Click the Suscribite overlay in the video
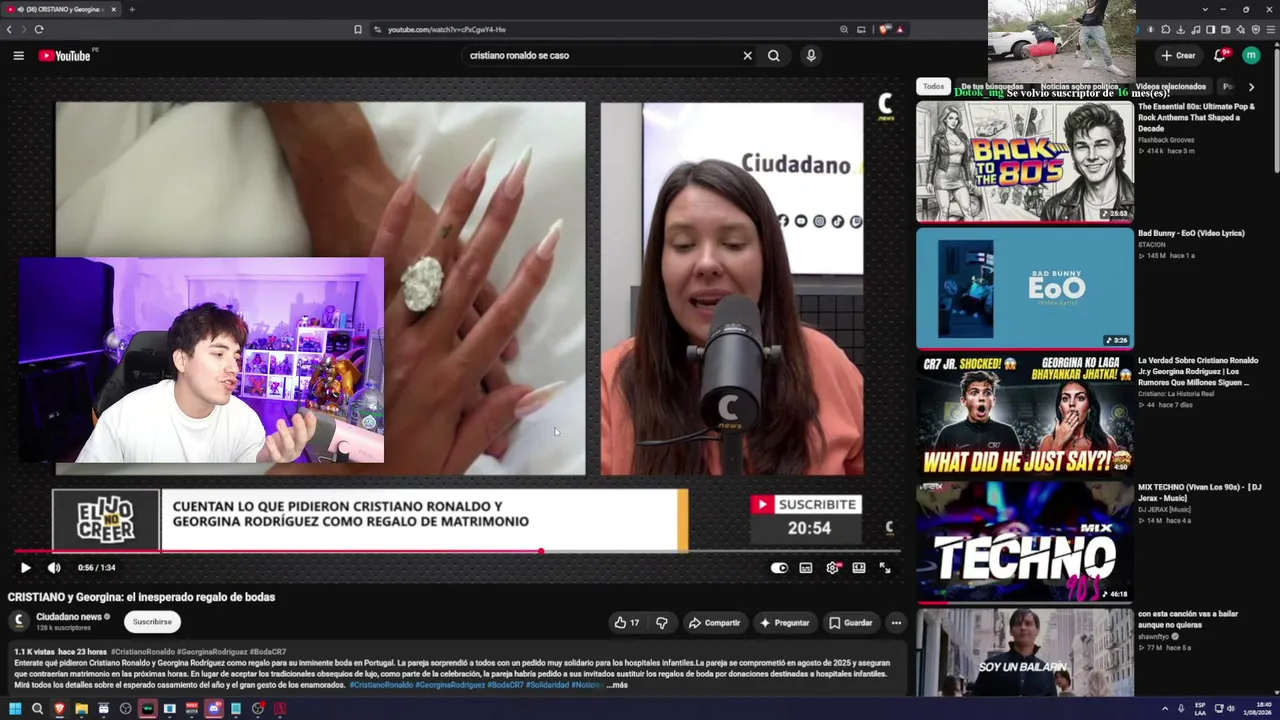The height and width of the screenshot is (720, 1280). [806, 505]
